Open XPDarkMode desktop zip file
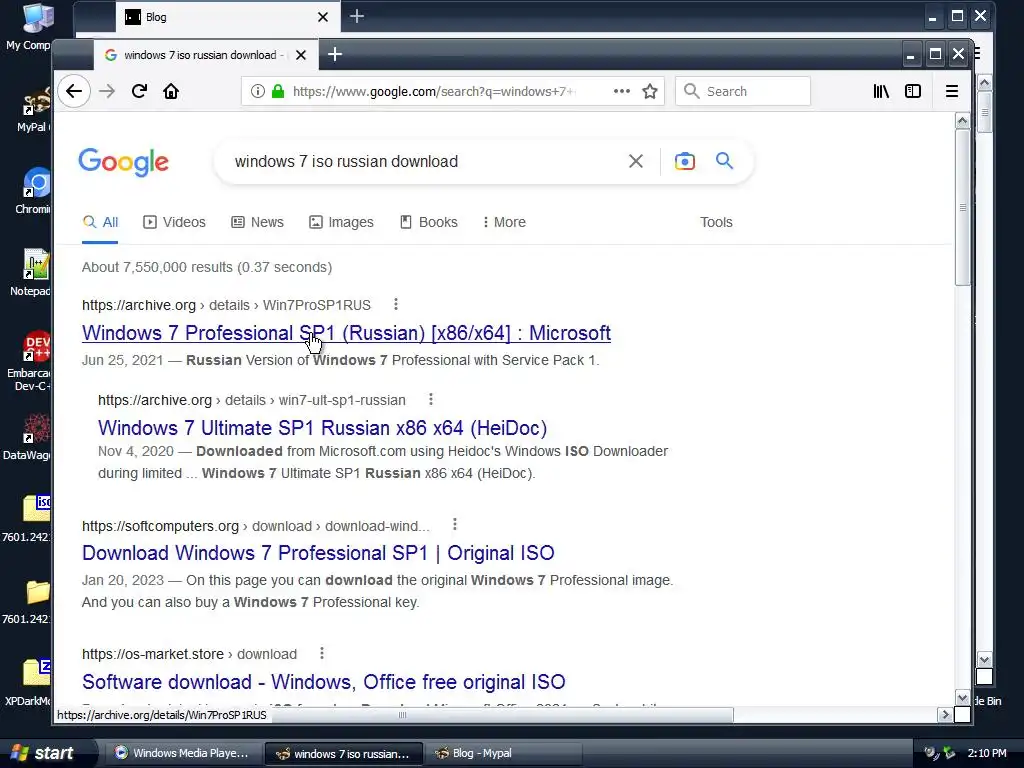Image resolution: width=1024 pixels, height=768 pixels. 29,683
